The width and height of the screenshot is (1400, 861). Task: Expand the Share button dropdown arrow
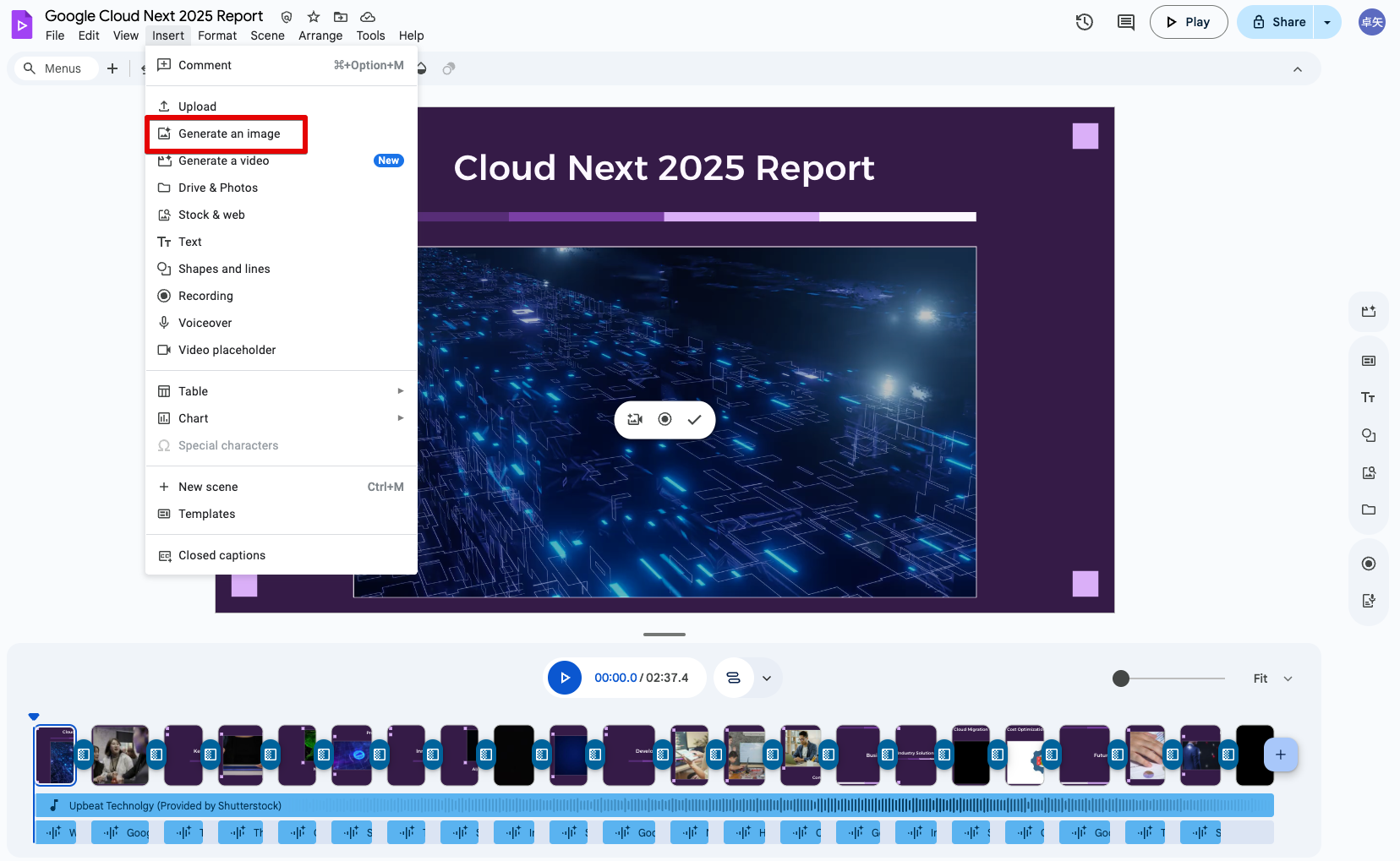click(x=1327, y=22)
